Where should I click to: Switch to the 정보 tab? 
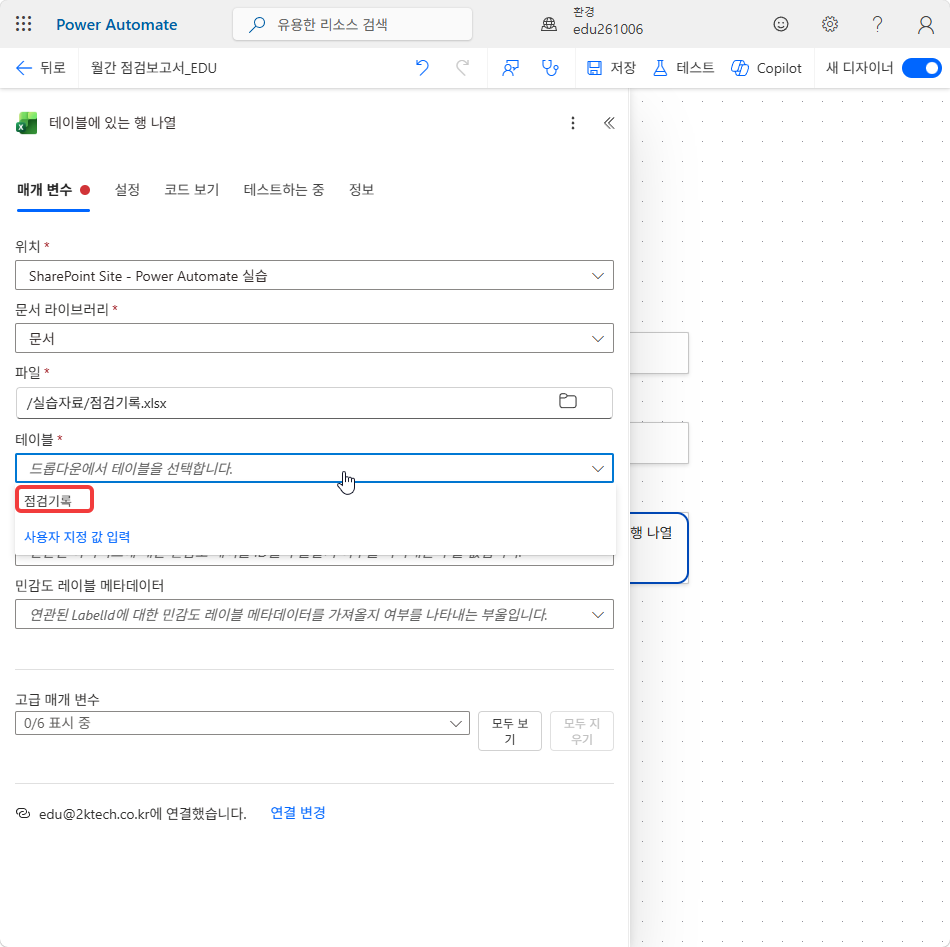361,190
